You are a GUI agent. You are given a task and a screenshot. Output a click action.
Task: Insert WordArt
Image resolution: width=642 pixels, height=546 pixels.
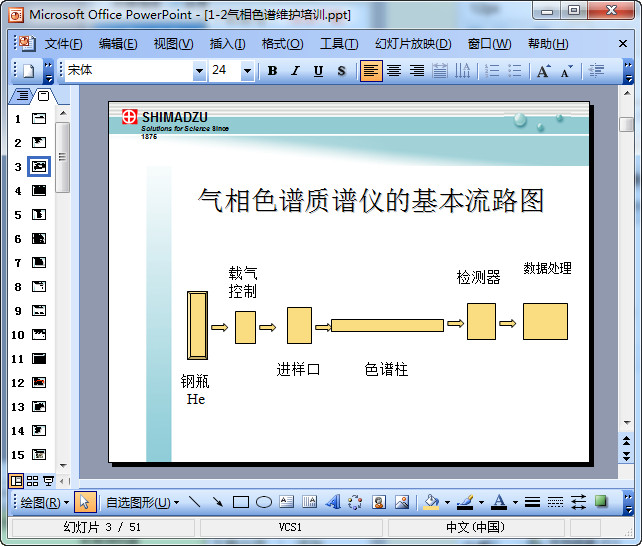(333, 502)
